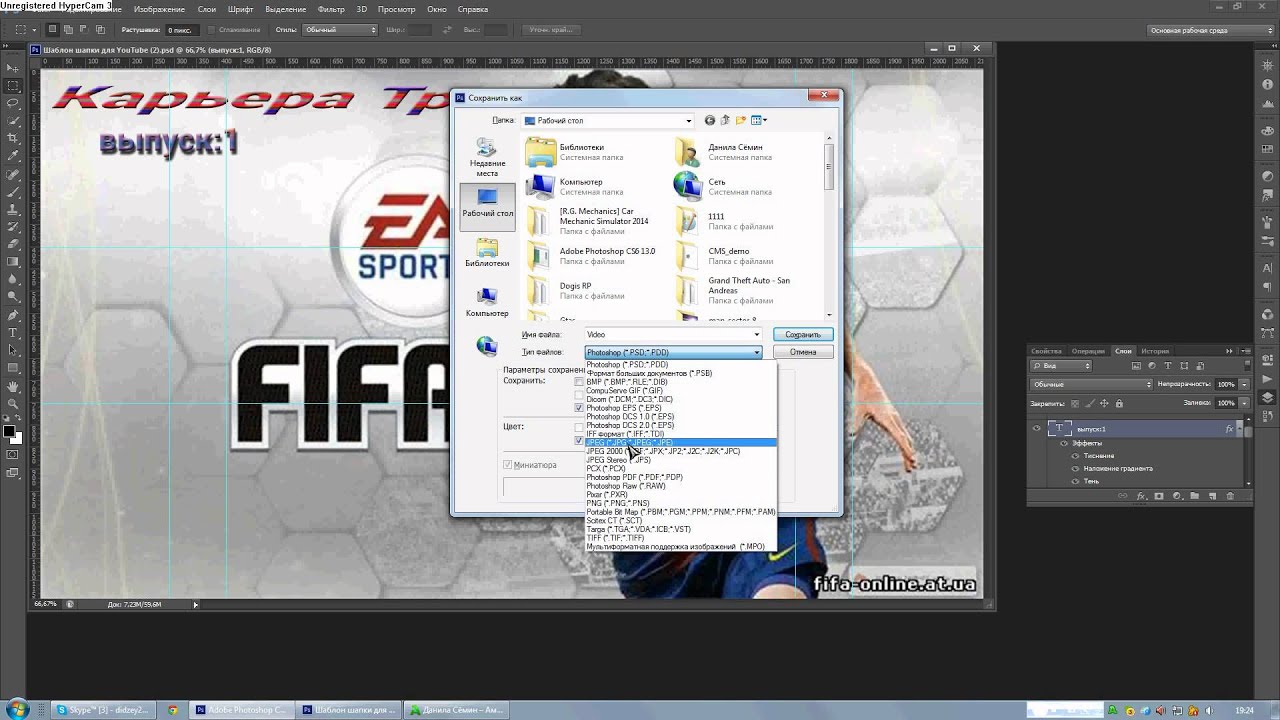Select the Lasso tool
This screenshot has height=720, width=1280.
[x=13, y=103]
